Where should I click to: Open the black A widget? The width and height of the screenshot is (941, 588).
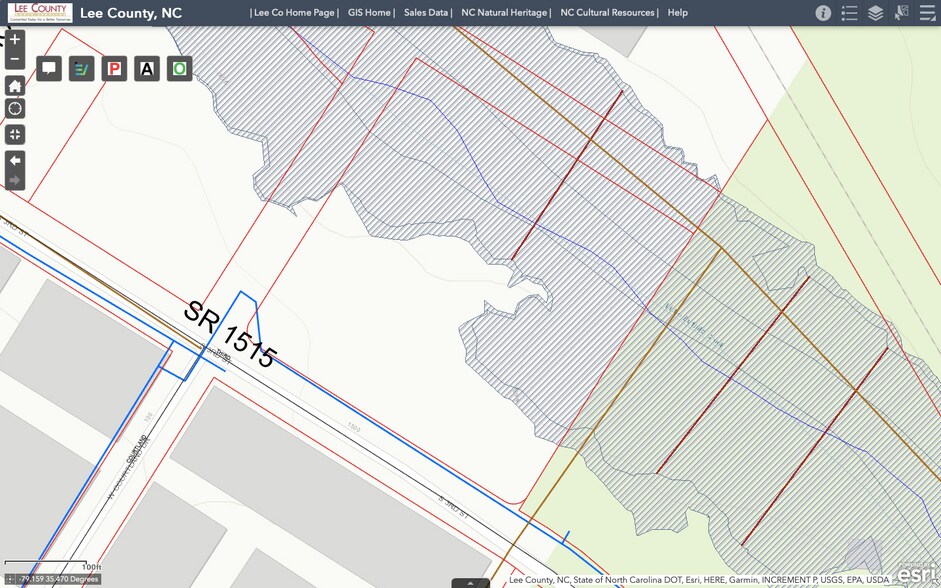click(147, 69)
